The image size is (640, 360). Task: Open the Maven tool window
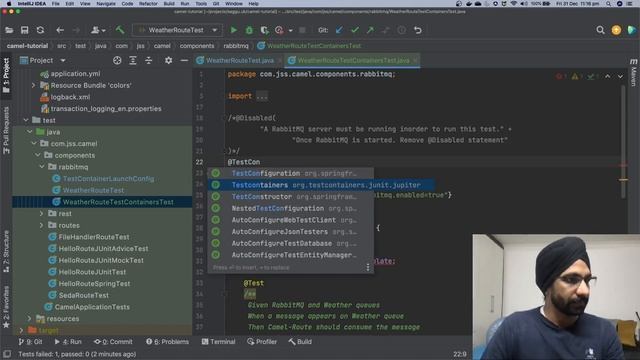click(633, 72)
